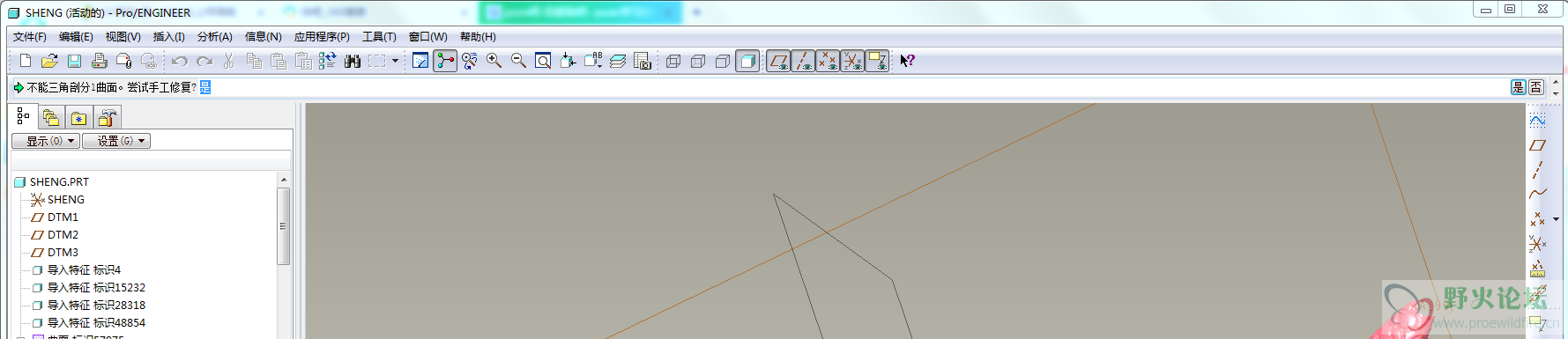Open the 文件(F) menu
Screen dimensions: 1568x339
click(x=30, y=37)
